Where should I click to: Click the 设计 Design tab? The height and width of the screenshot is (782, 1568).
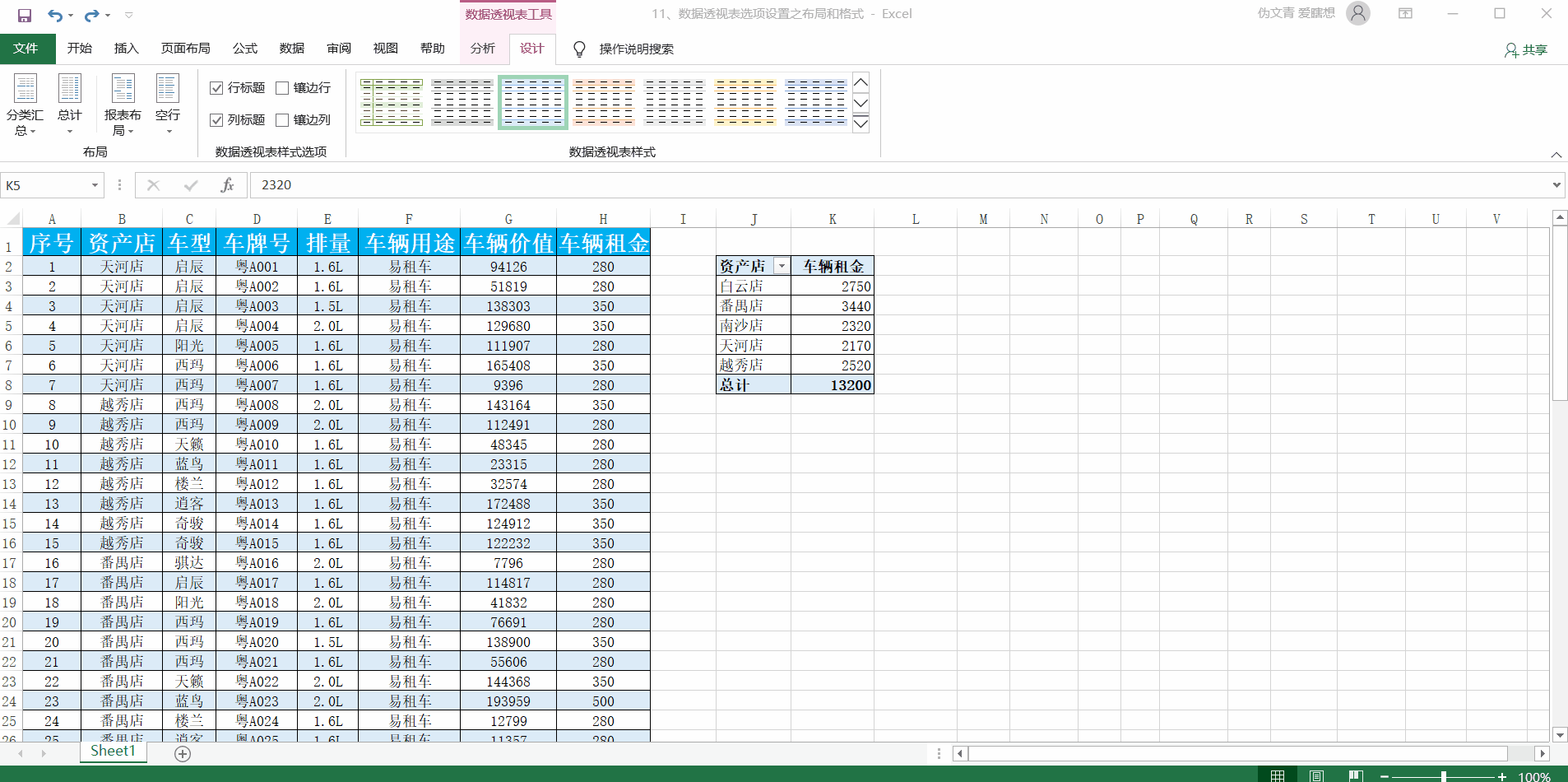tap(532, 49)
